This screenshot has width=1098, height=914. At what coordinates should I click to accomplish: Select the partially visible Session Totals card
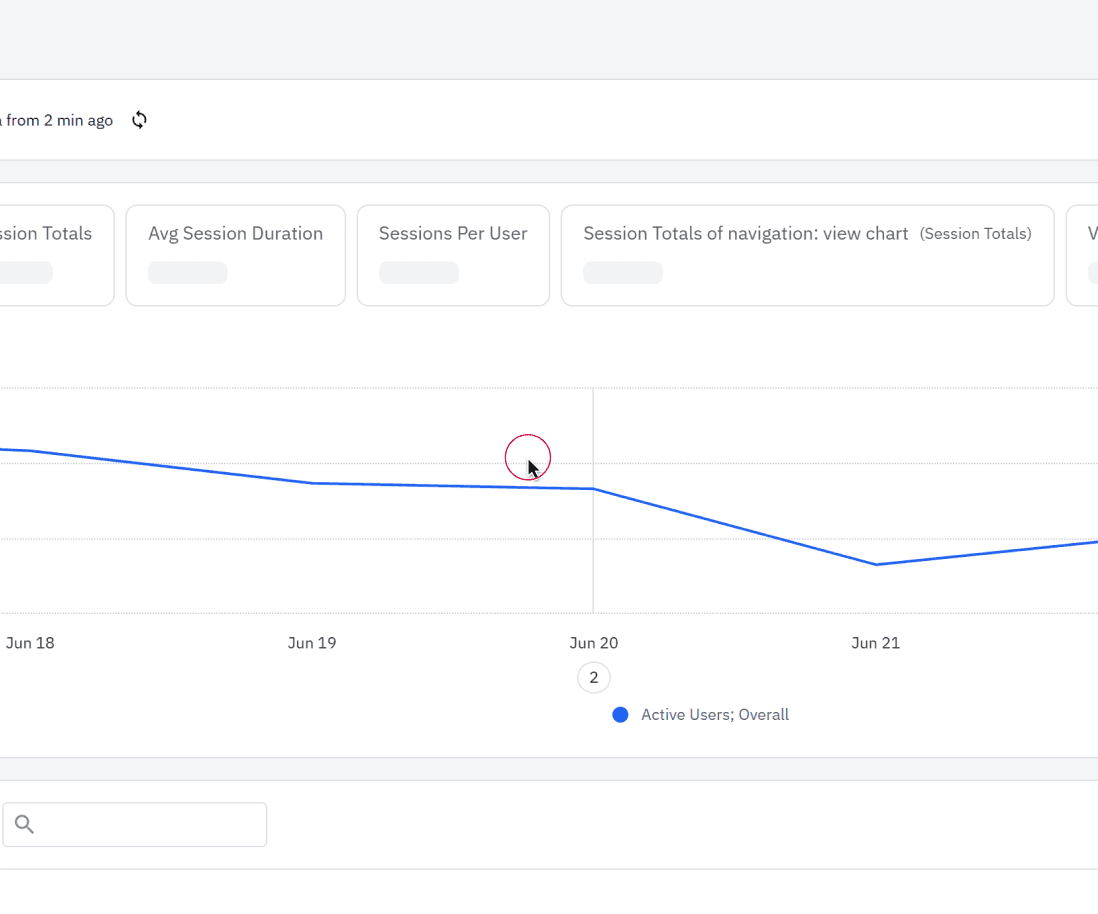coord(55,255)
